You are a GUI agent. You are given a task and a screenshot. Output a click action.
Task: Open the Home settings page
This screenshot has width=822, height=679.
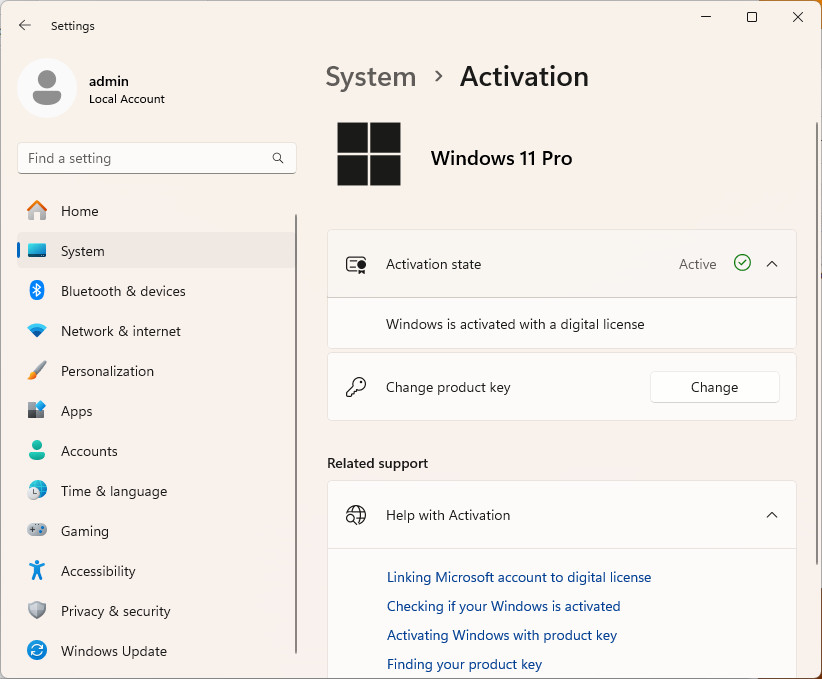coord(156,211)
